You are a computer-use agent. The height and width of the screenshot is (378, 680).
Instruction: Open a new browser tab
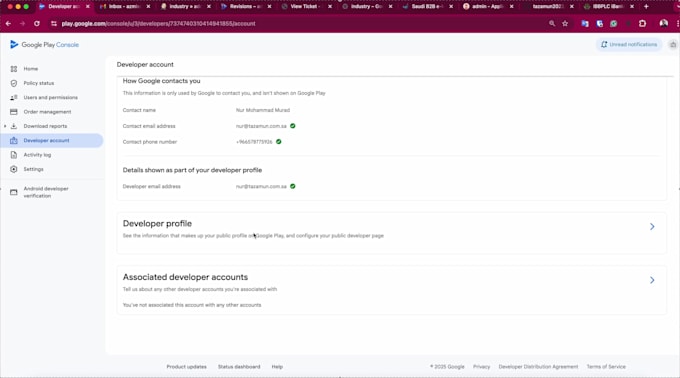coord(646,7)
